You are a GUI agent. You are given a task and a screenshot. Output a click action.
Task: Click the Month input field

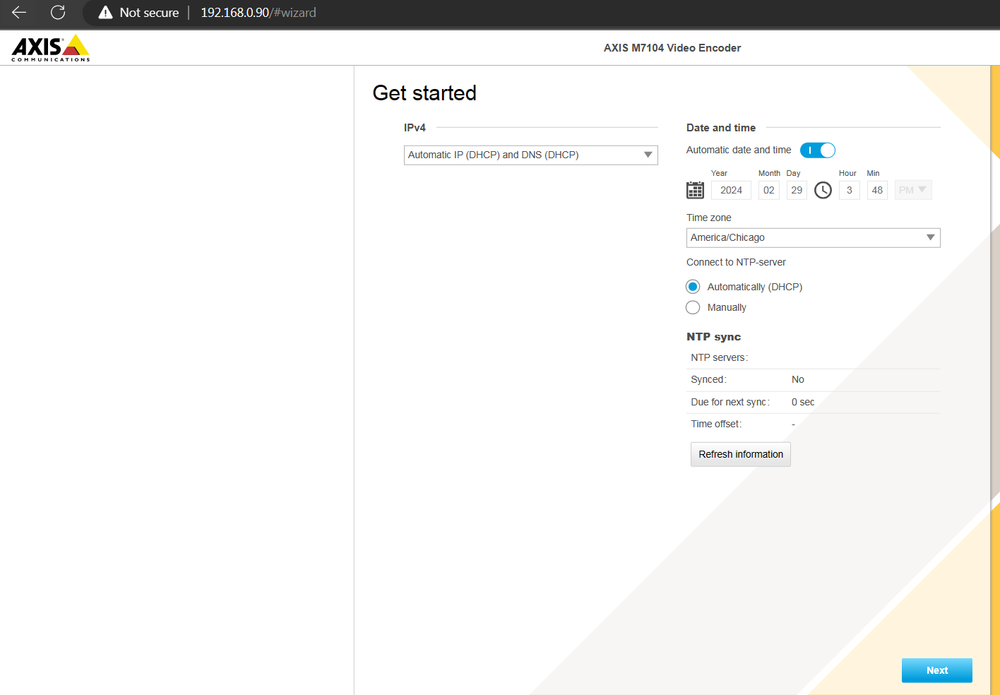769,190
